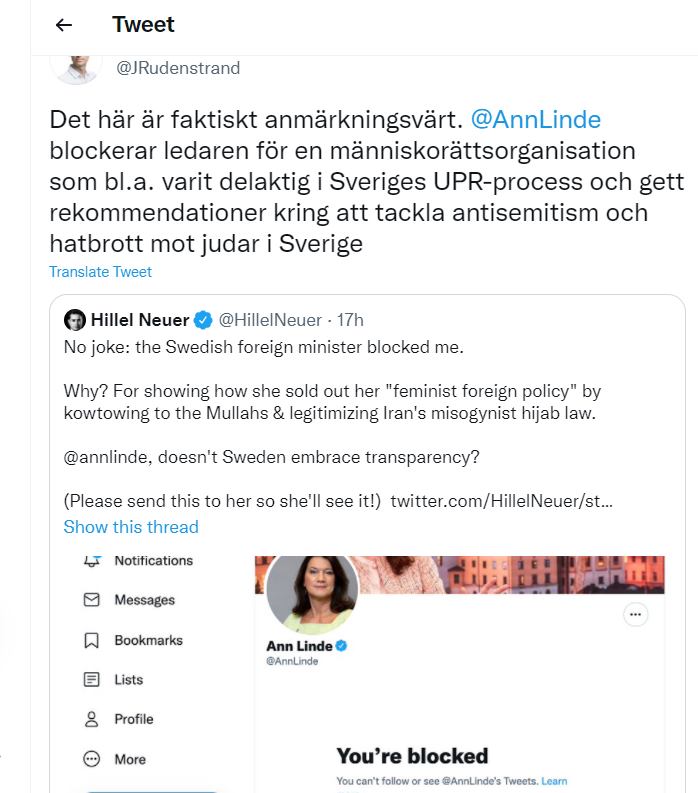
Task: Click Ann Linde's round profile photo
Action: click(311, 594)
